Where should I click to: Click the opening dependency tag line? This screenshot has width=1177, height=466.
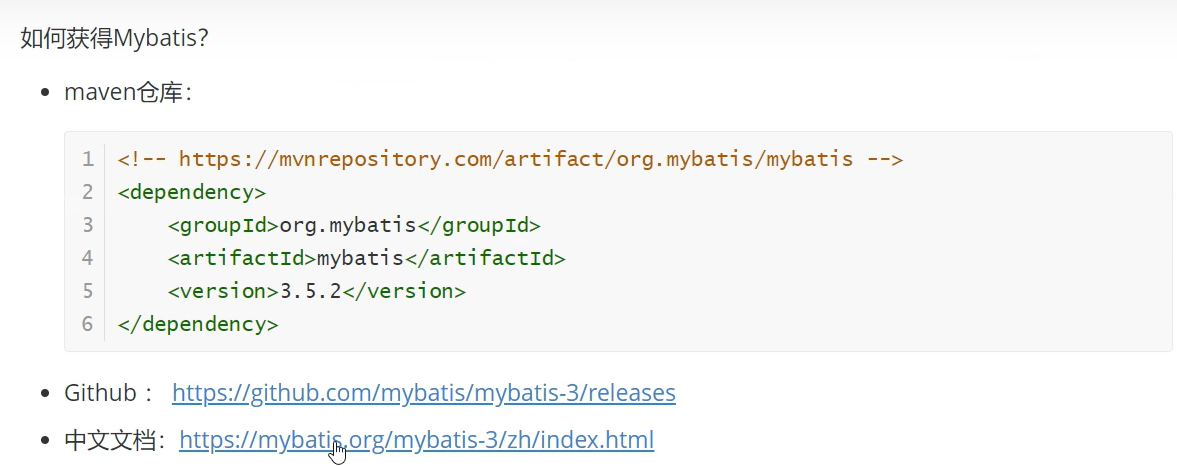[x=191, y=192]
